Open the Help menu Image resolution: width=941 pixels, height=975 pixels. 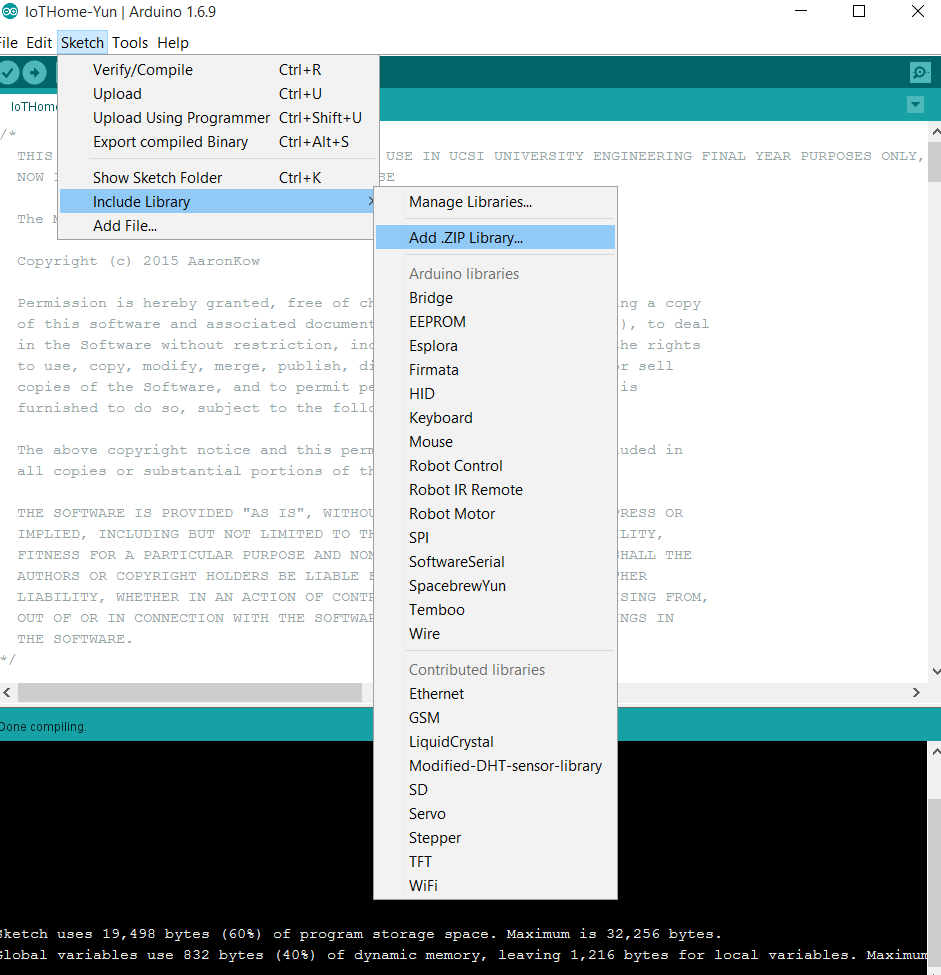pos(173,43)
